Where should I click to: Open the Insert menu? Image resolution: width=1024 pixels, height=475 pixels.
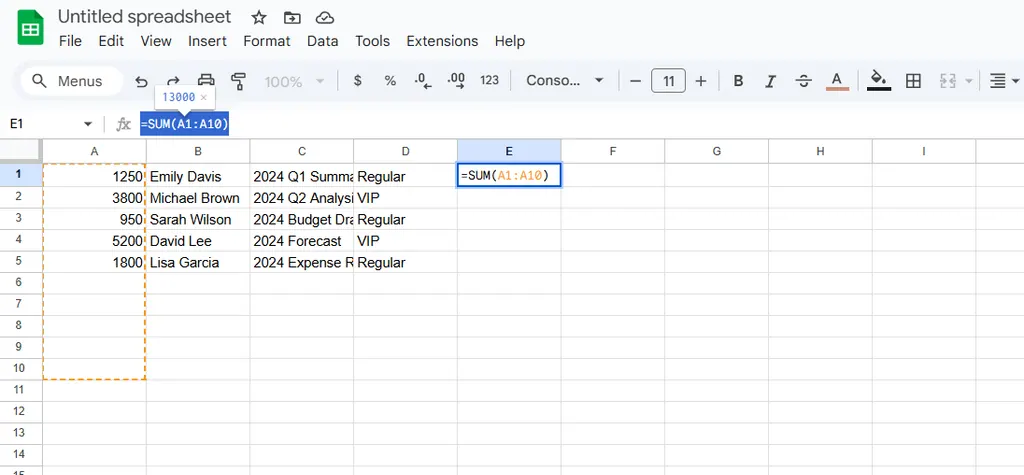click(207, 41)
